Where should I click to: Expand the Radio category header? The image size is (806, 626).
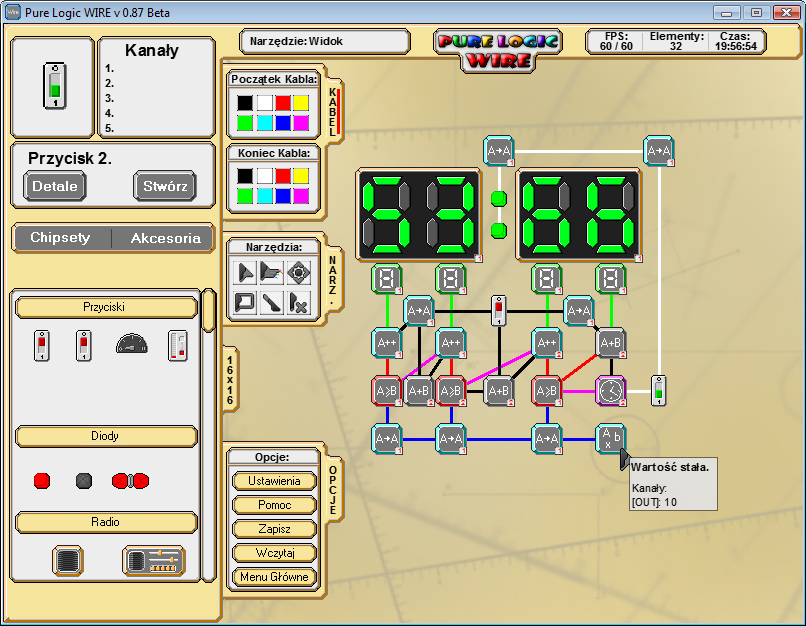click(x=106, y=522)
